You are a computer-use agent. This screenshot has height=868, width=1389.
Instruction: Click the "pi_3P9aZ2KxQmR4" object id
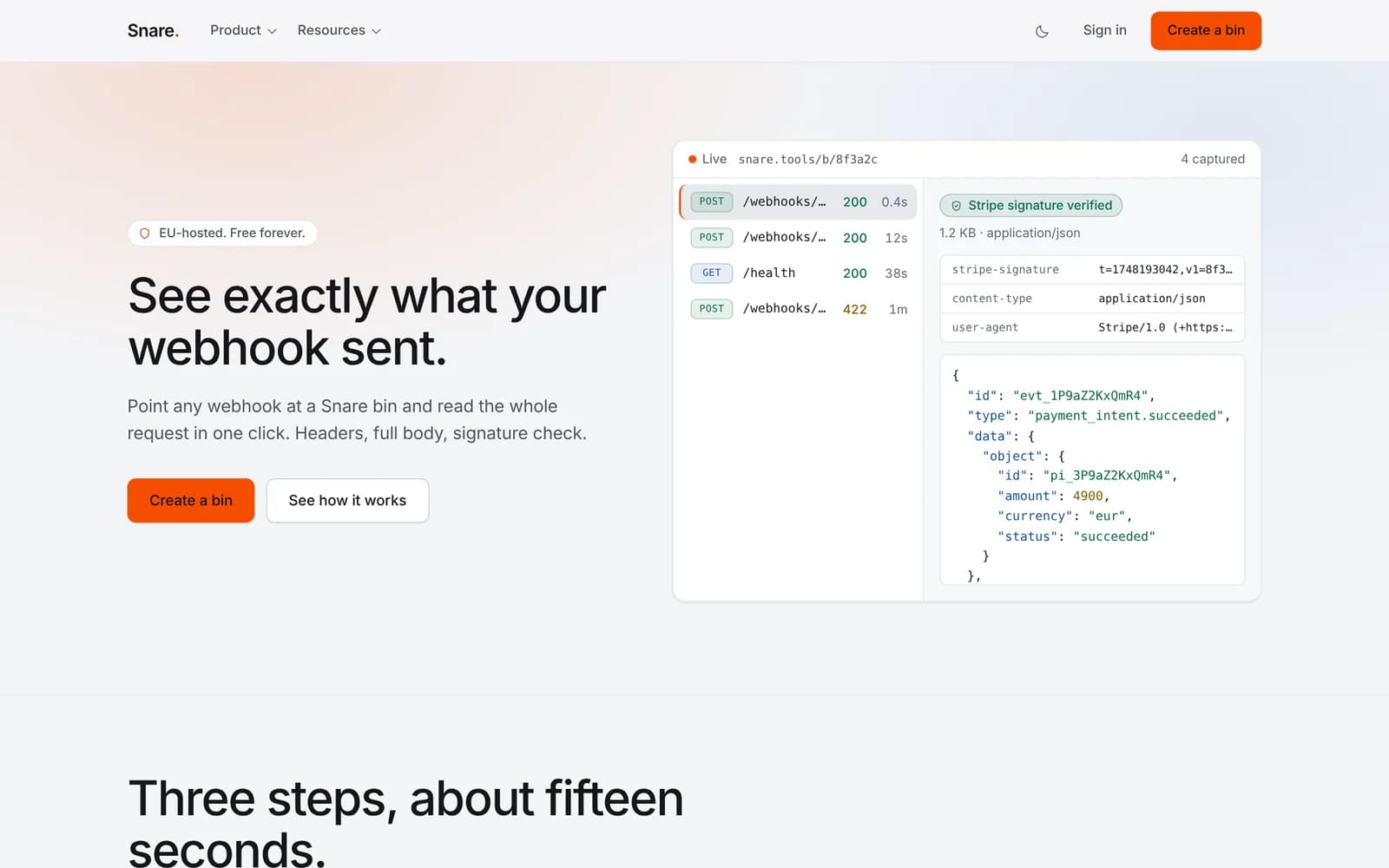click(x=1107, y=476)
